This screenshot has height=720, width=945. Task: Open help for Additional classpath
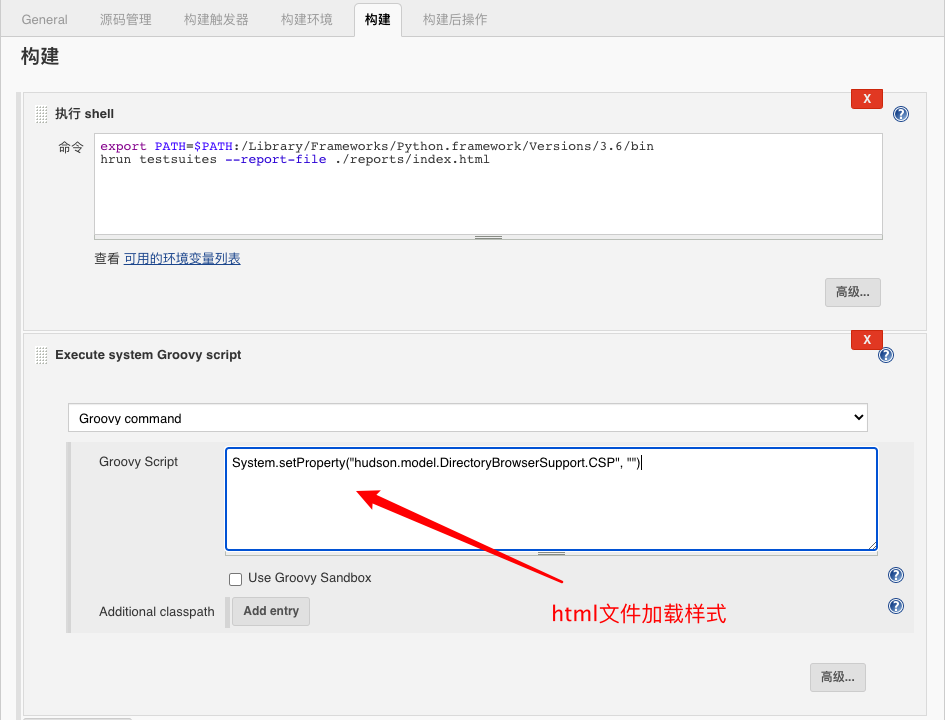point(896,605)
